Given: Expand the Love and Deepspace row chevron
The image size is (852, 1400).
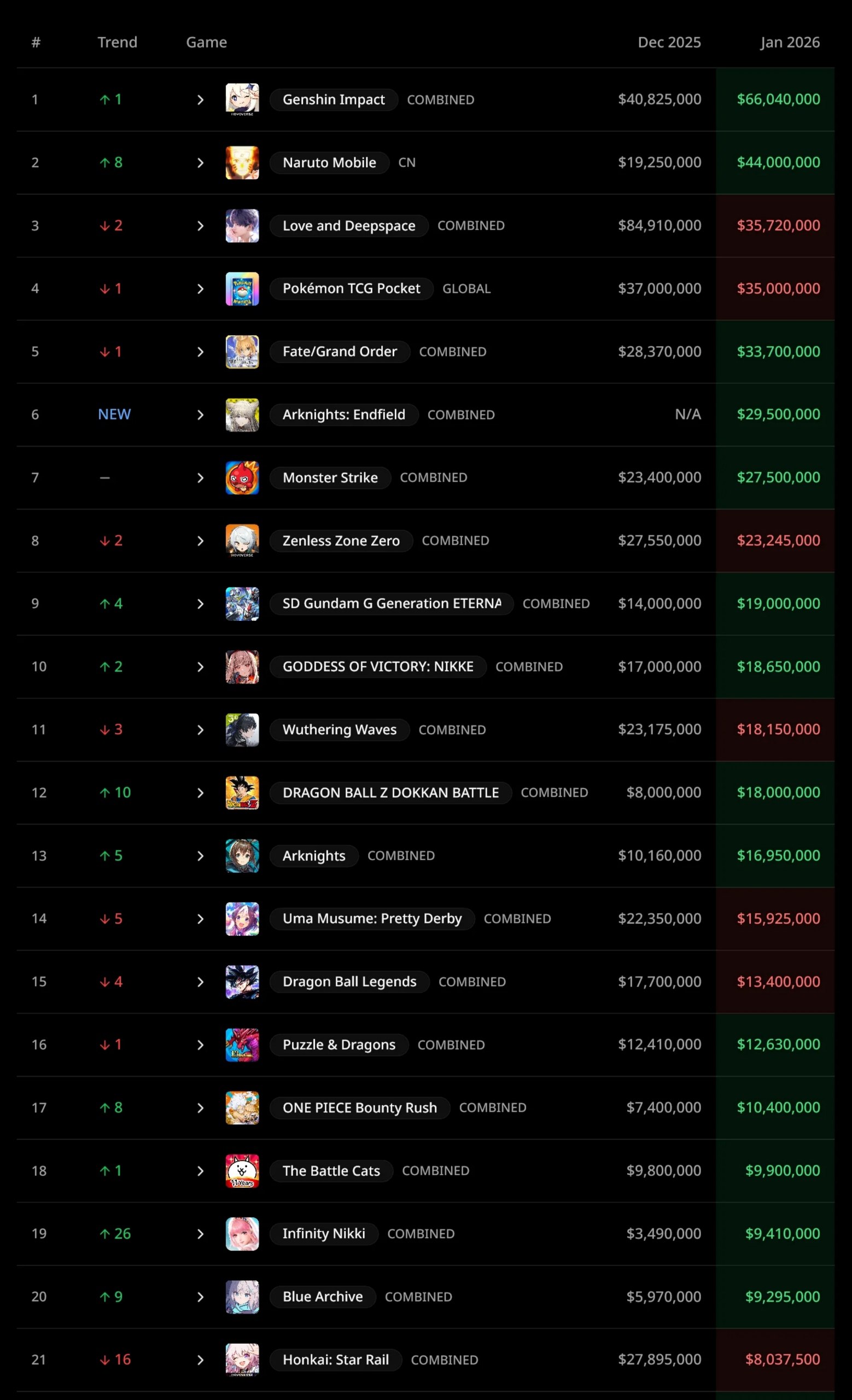Looking at the screenshot, I should tap(200, 226).
